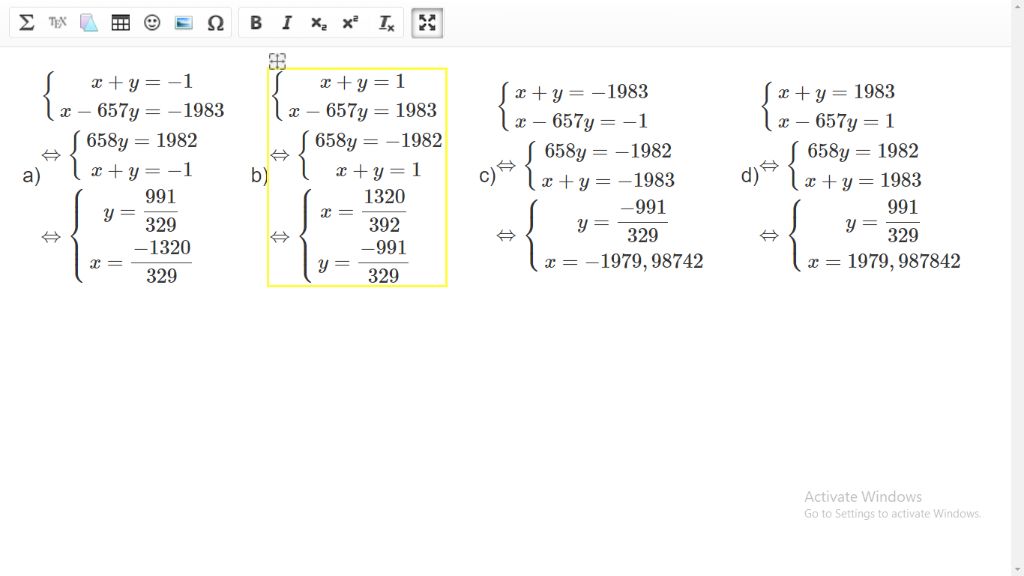Insert a table
Screen dimensions: 1024x576
(x=120, y=23)
